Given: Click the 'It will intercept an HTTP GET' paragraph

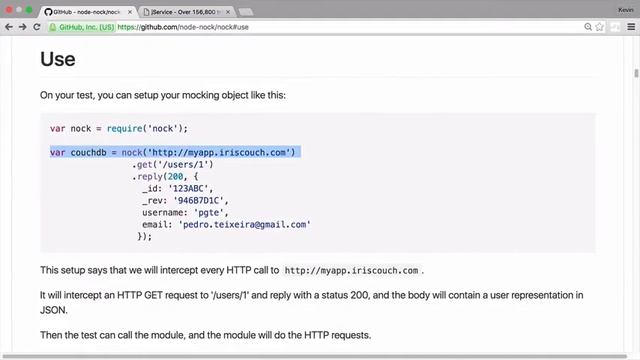Looking at the screenshot, I should (x=311, y=302).
